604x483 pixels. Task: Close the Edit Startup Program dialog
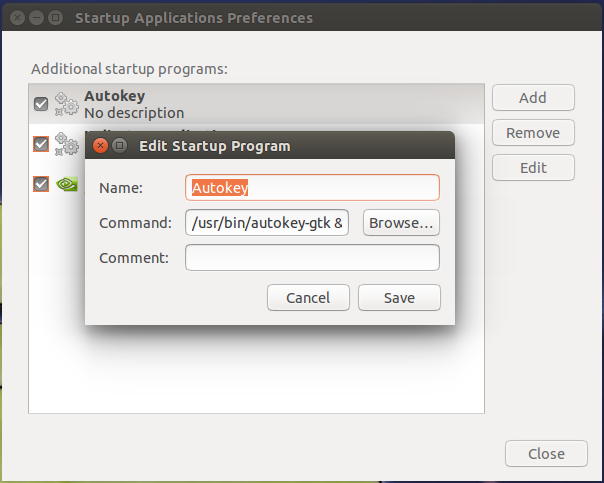pos(101,146)
